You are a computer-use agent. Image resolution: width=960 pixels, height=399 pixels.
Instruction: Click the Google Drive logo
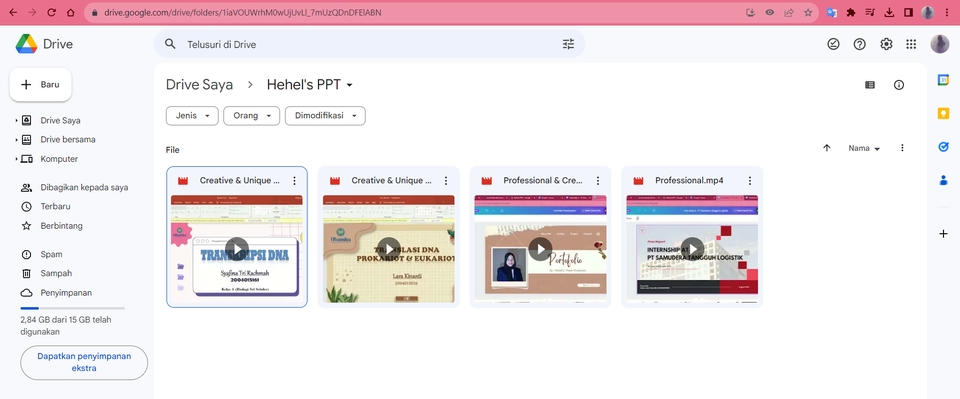(26, 44)
